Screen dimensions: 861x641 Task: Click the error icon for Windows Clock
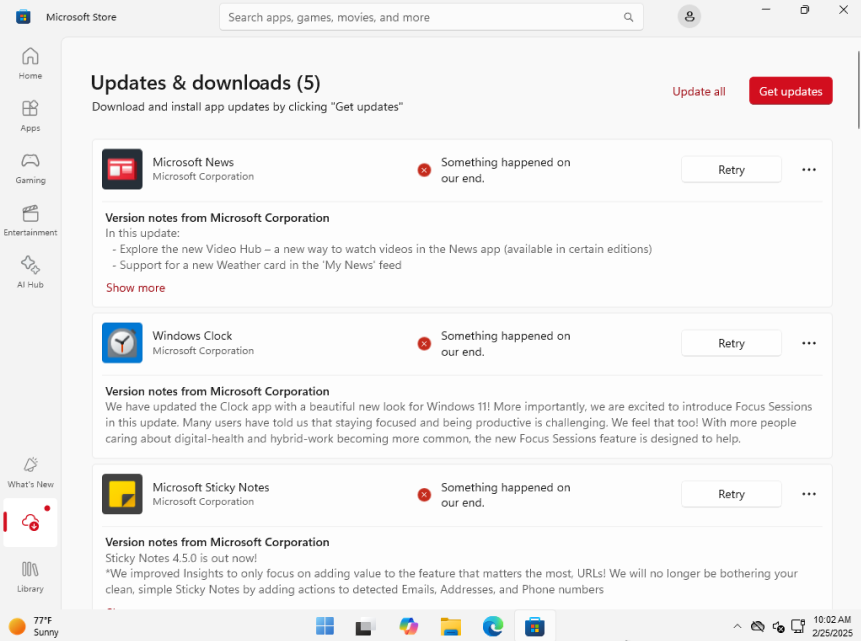click(x=424, y=344)
